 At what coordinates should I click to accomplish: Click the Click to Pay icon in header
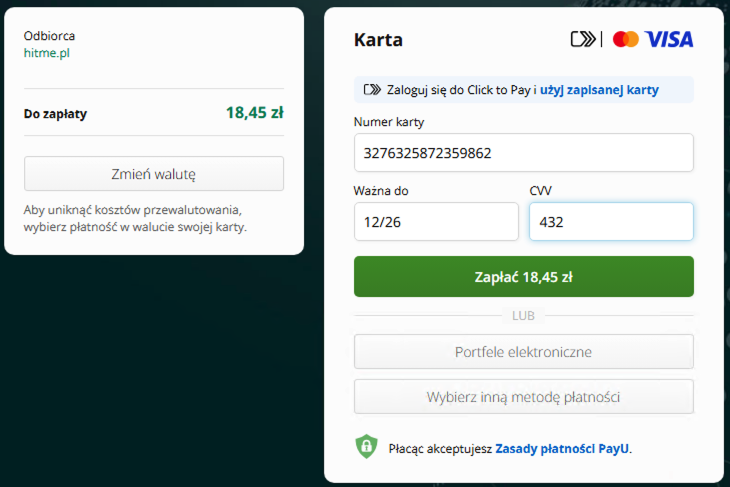(582, 39)
